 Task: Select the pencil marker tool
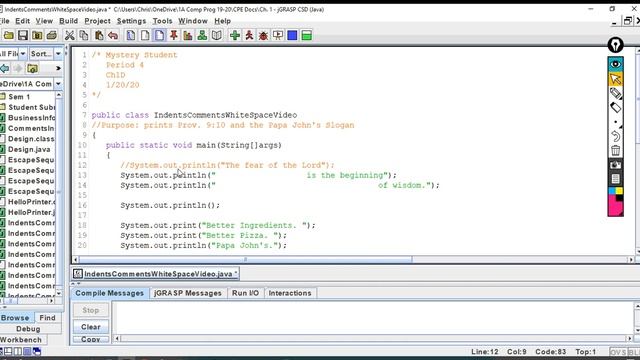(616, 93)
